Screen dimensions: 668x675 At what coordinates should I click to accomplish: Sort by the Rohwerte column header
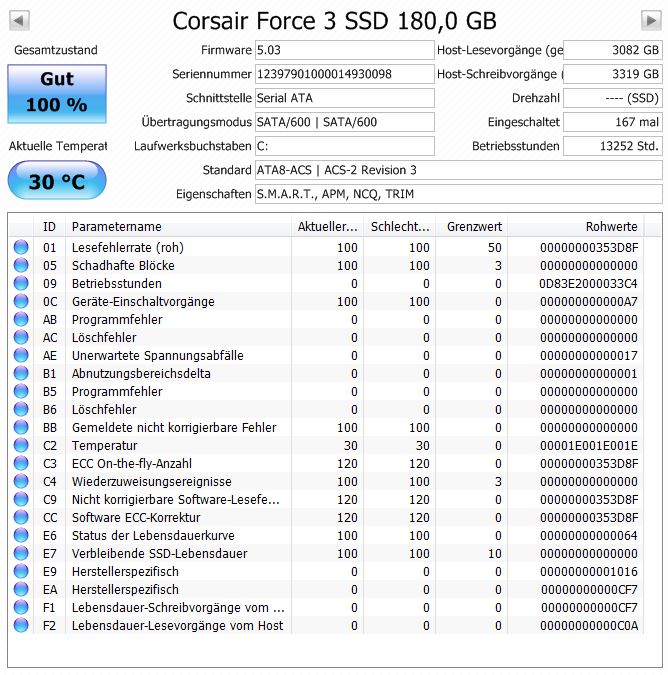coord(576,226)
